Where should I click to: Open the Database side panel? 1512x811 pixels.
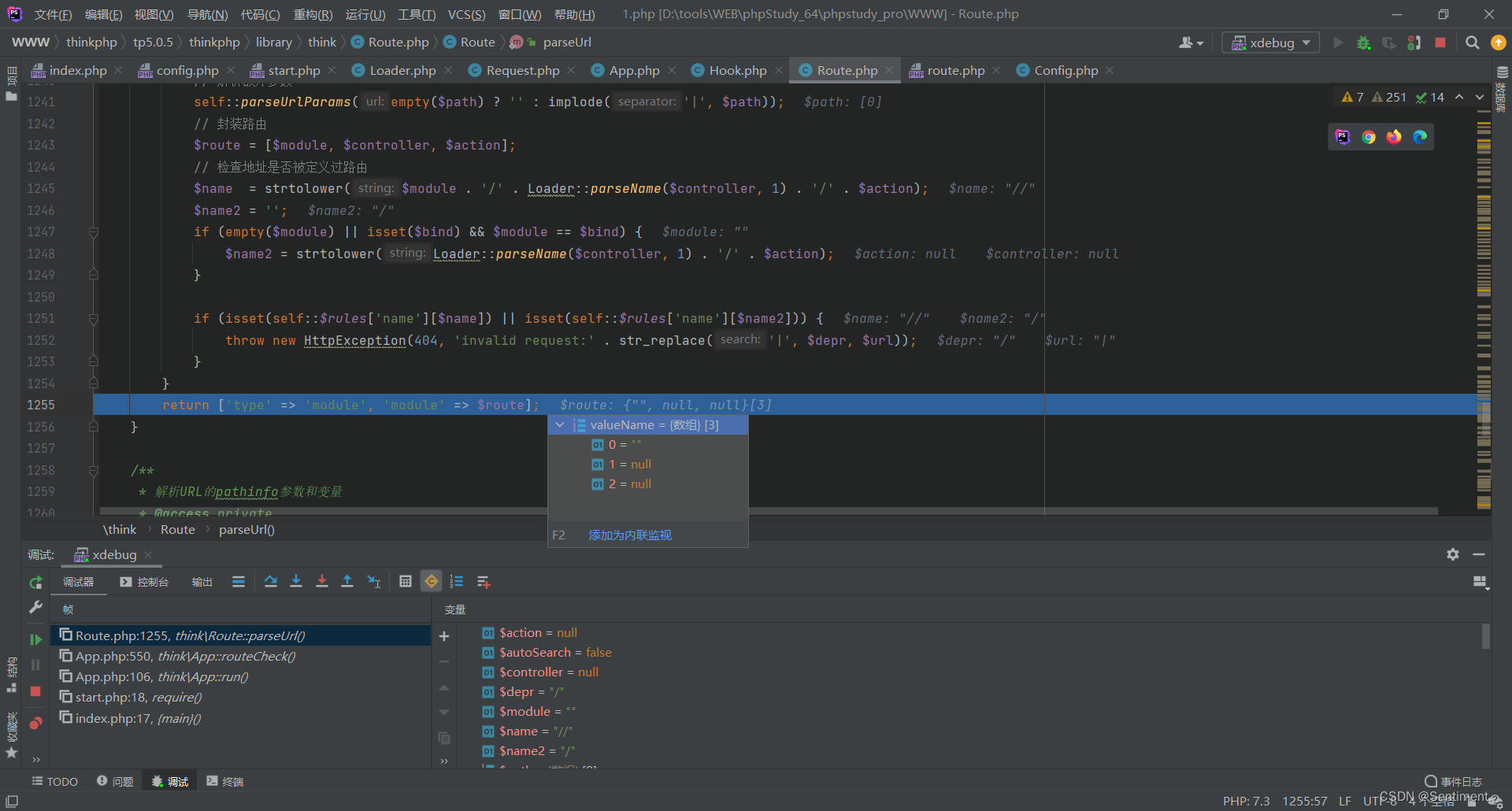[x=1502, y=91]
